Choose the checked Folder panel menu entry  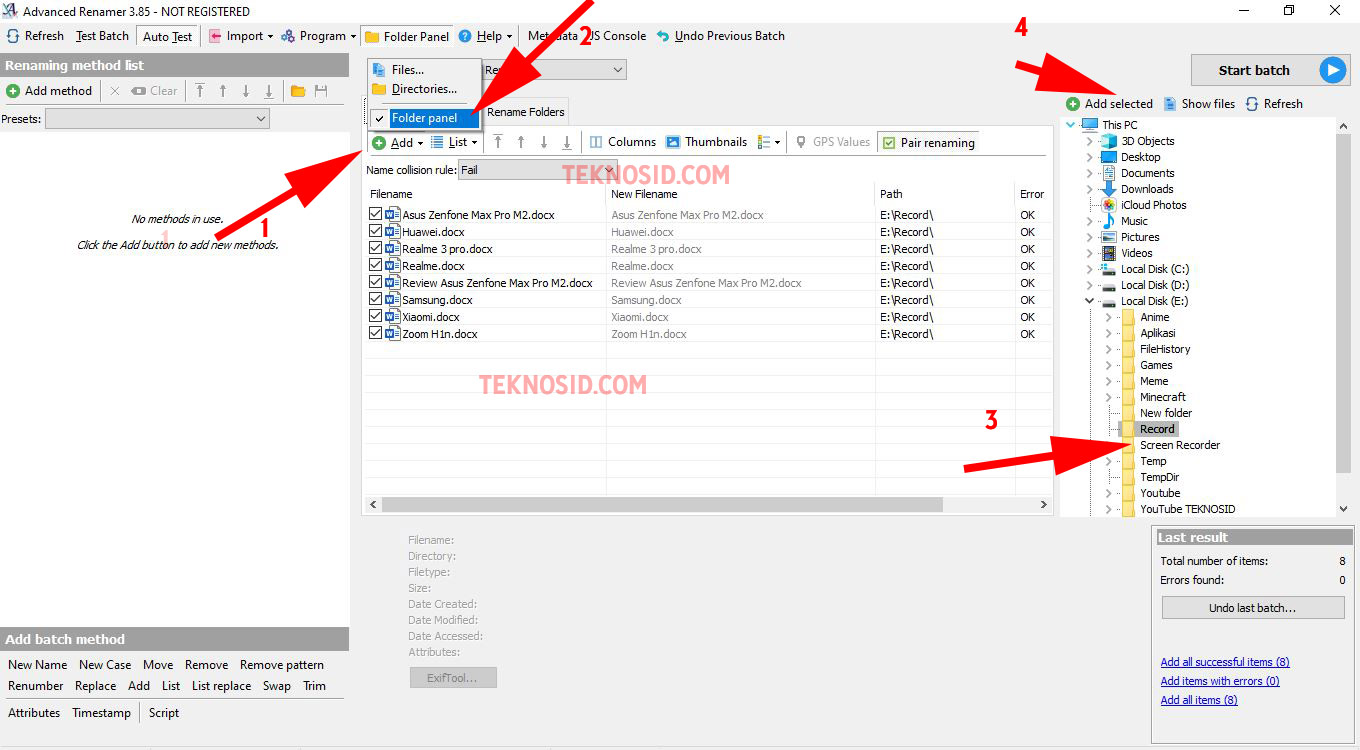[425, 118]
